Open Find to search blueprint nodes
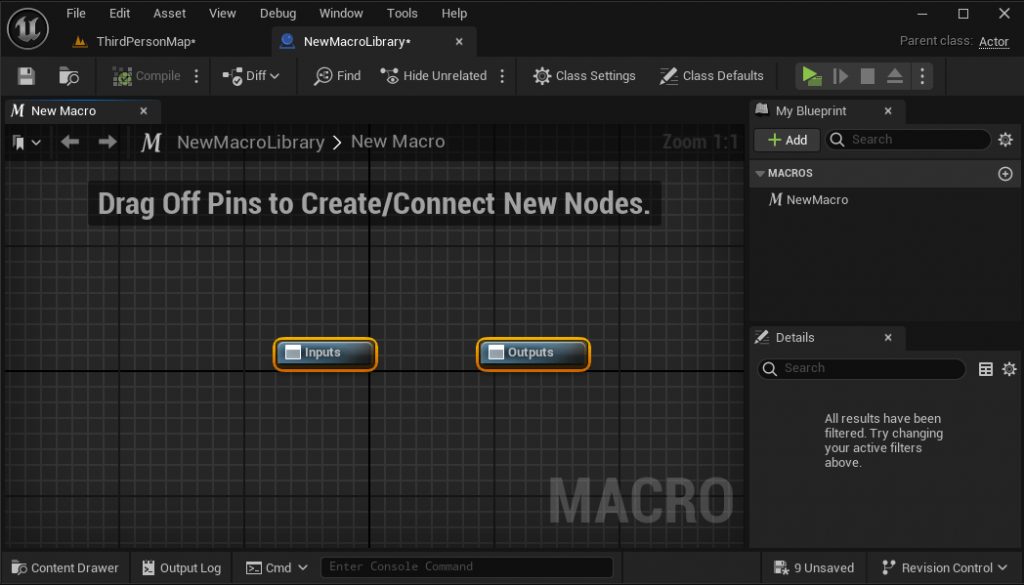Viewport: 1024px width, 585px height. (336, 75)
